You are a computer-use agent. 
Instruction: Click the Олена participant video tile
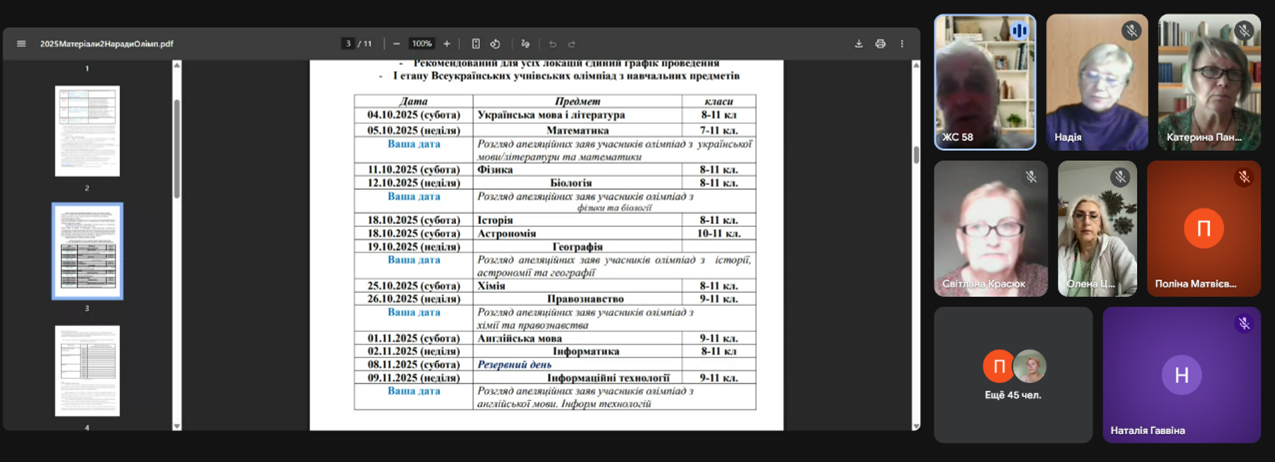tap(1098, 228)
